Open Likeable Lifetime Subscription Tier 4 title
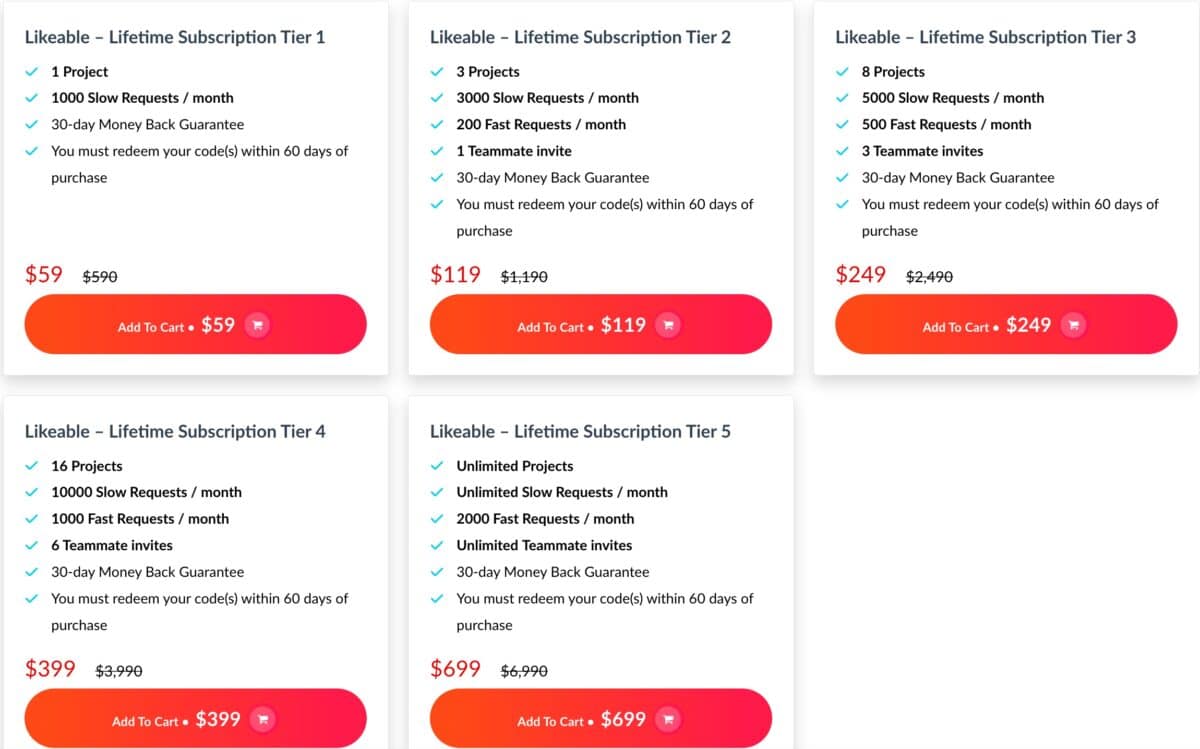The image size is (1200, 749). coord(175,431)
